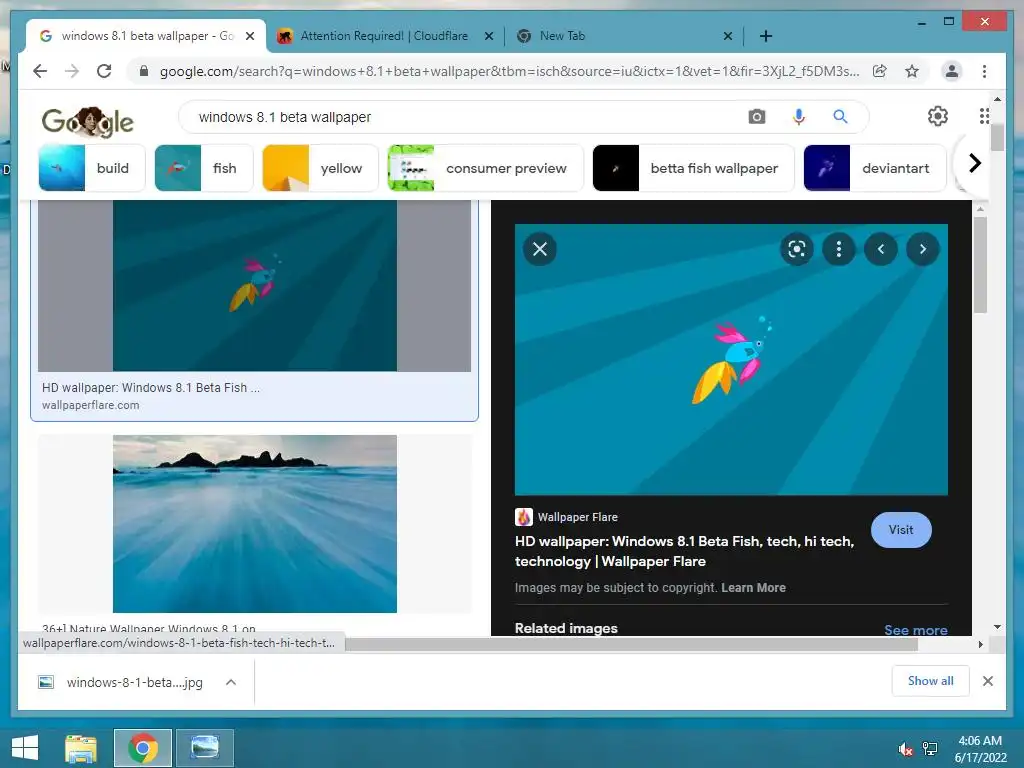Open the HD wallpaper Wallpaper Flare title link

click(x=684, y=551)
